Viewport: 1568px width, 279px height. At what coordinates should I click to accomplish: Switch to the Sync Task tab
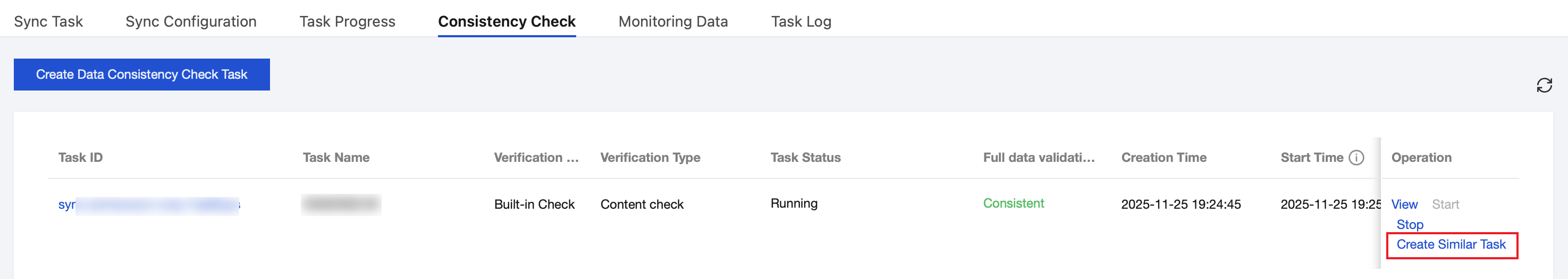click(48, 22)
